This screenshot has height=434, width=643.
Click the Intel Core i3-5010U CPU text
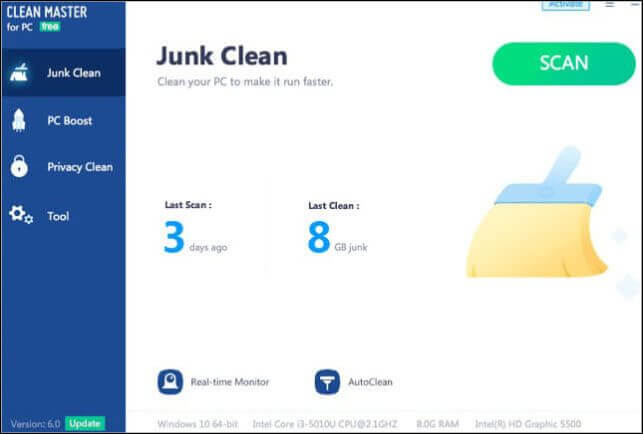325,424
